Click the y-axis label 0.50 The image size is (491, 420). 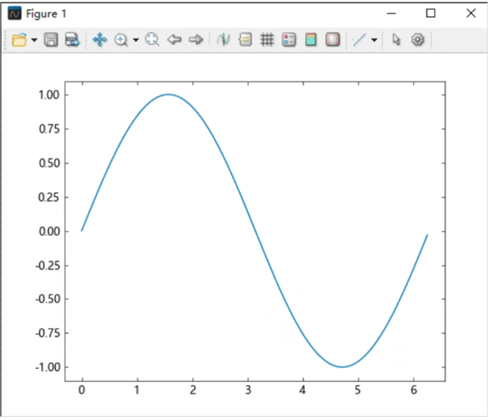pyautogui.click(x=49, y=163)
